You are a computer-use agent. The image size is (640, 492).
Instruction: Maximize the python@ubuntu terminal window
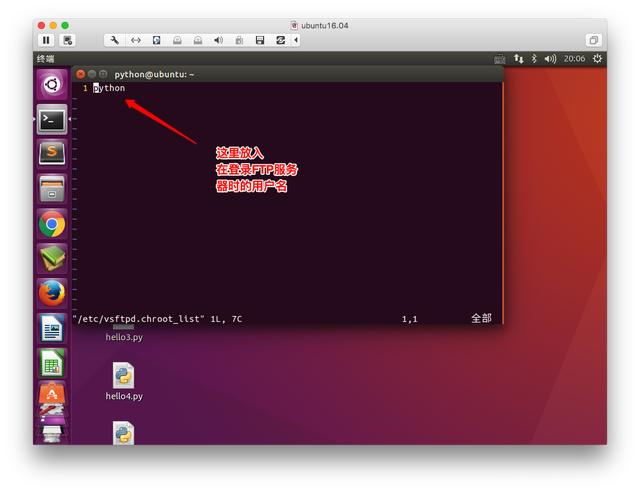coord(103,74)
